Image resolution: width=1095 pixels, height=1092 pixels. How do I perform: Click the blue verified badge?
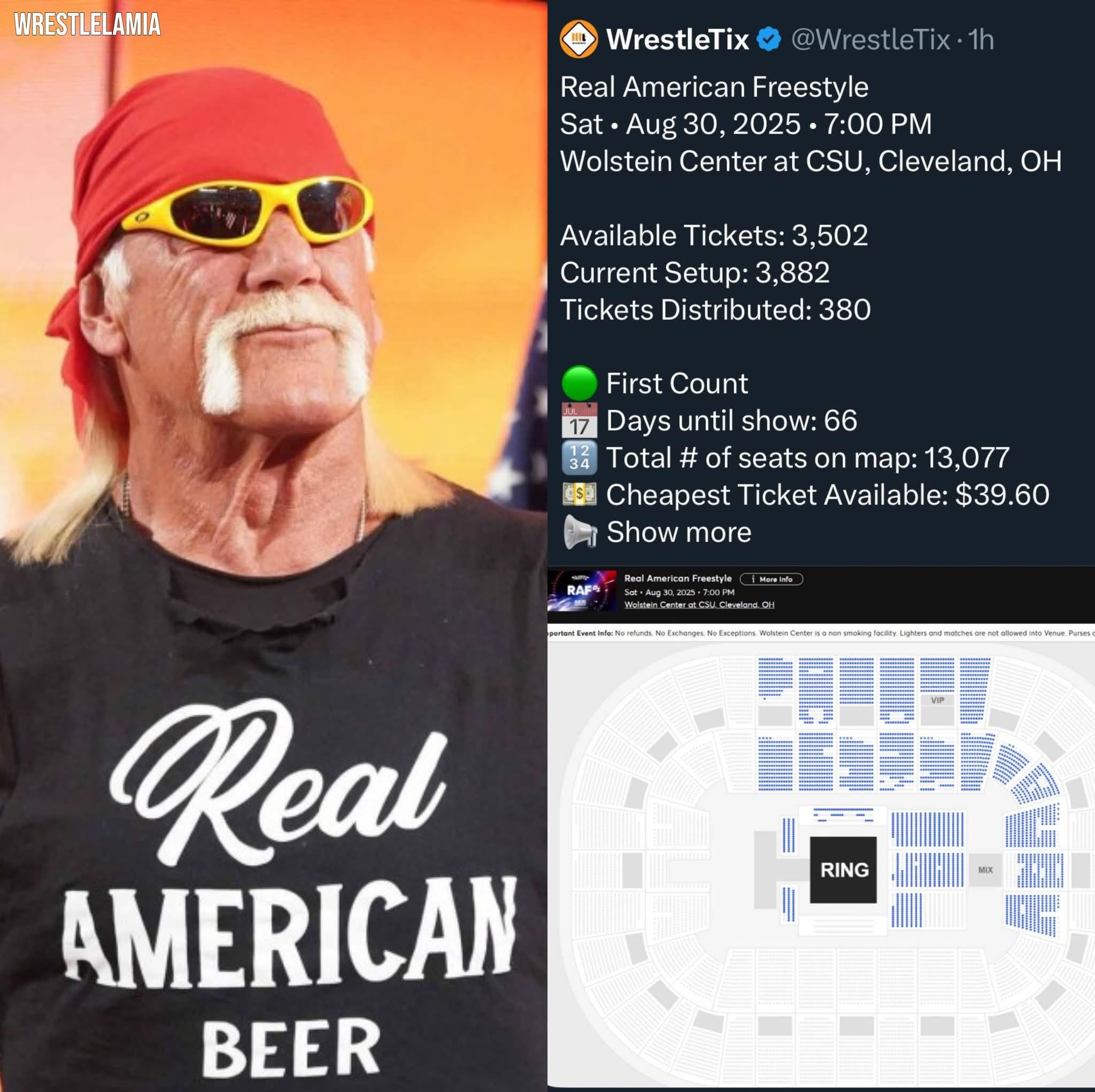(769, 40)
